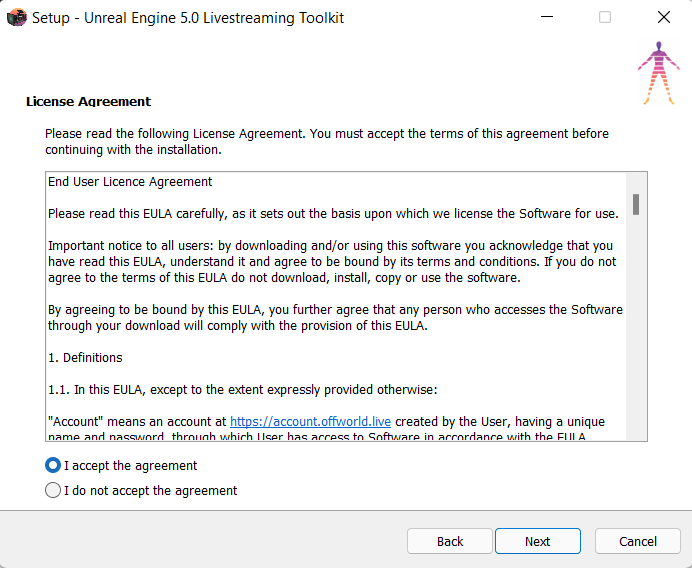Click the installer app icon in title bar

[17, 18]
